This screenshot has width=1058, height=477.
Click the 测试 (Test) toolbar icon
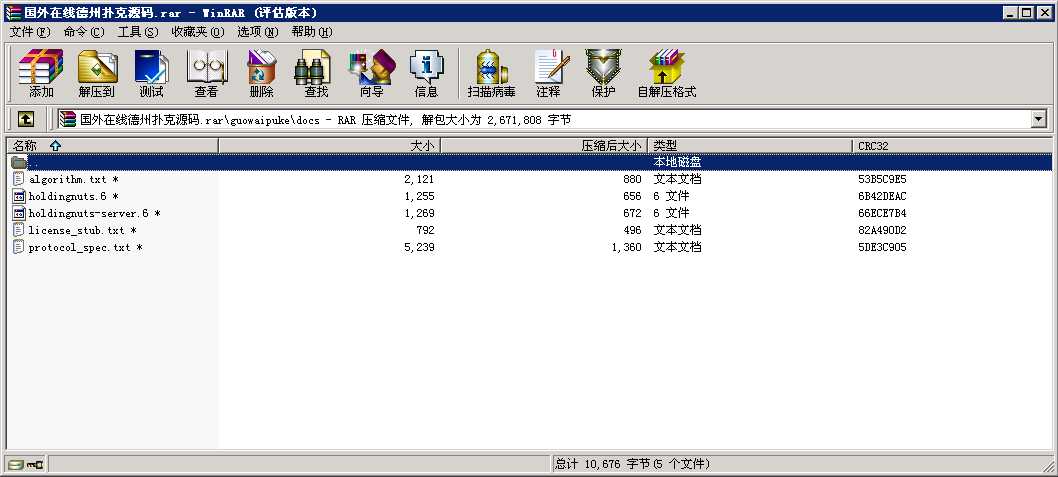point(151,73)
